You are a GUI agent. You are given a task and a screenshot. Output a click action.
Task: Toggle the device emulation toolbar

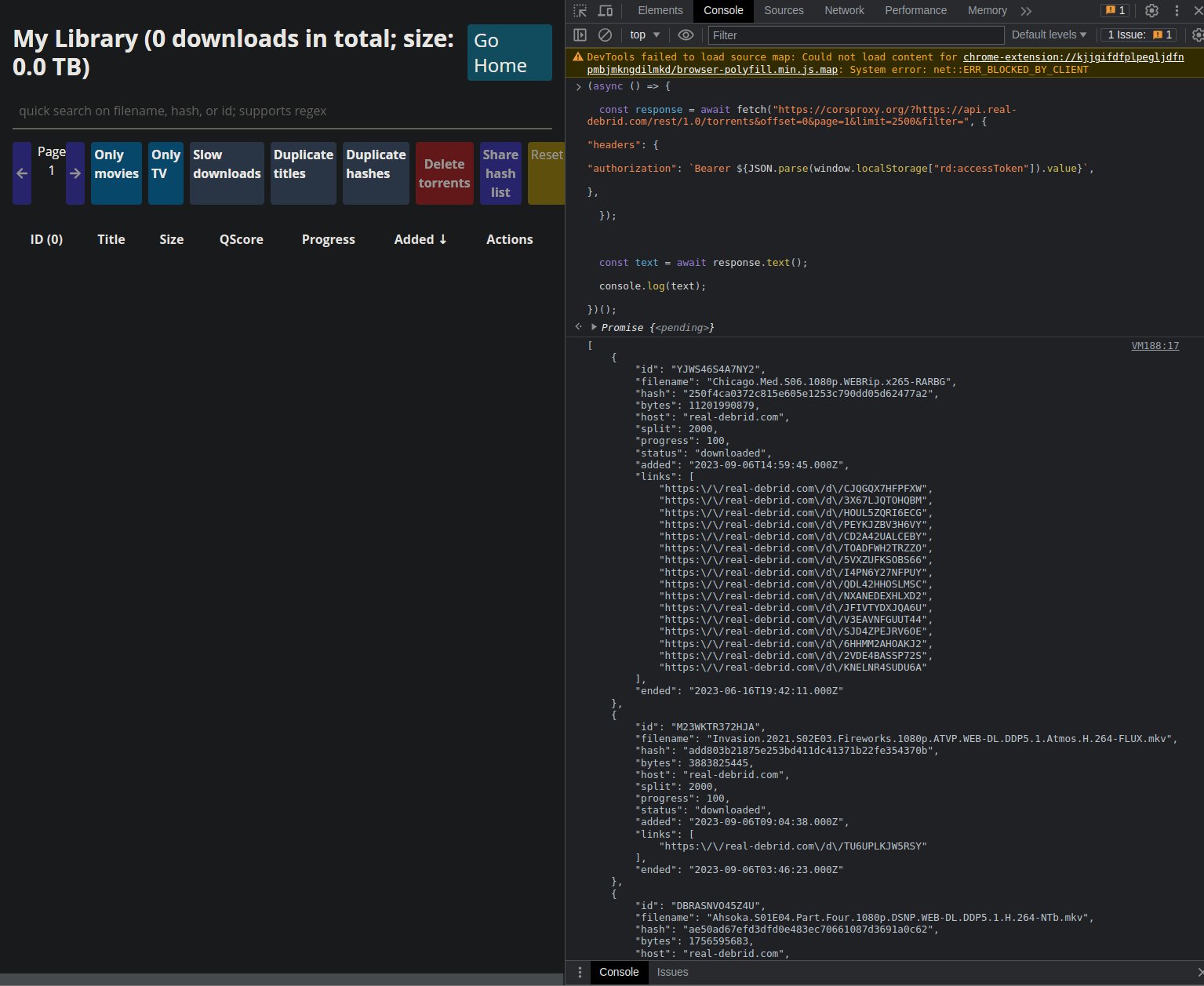point(605,10)
